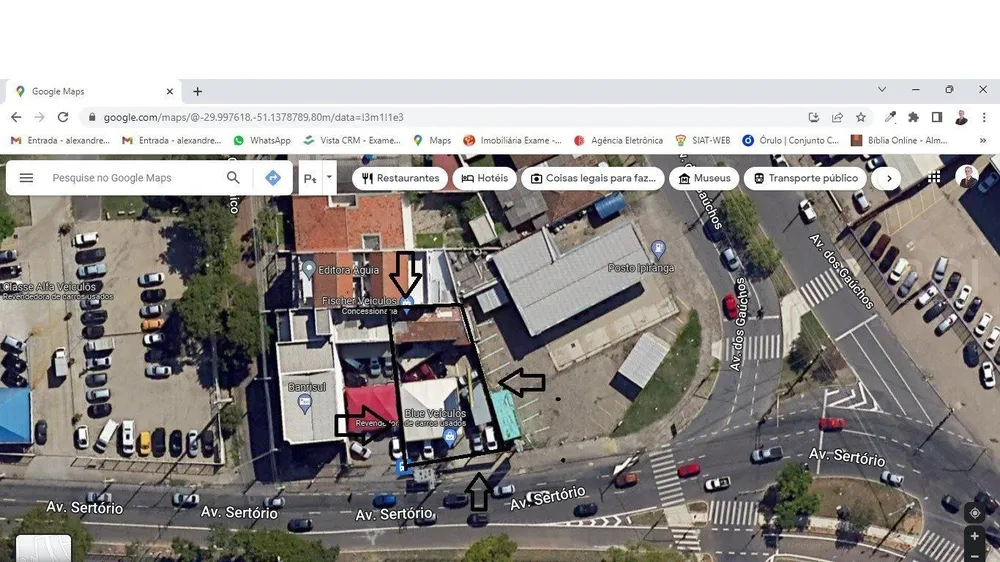Click the Posto Ipiranga gas station pin
The height and width of the screenshot is (562, 1000).
point(658,248)
